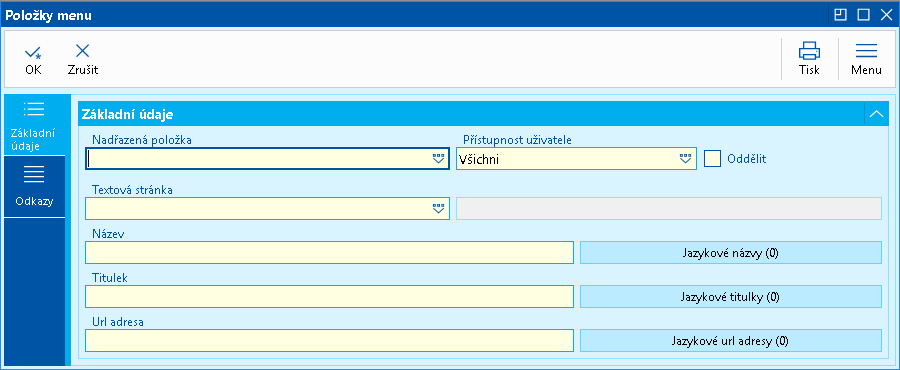Switch to Odkazy sidebar tab
The image size is (900, 370).
(34, 187)
